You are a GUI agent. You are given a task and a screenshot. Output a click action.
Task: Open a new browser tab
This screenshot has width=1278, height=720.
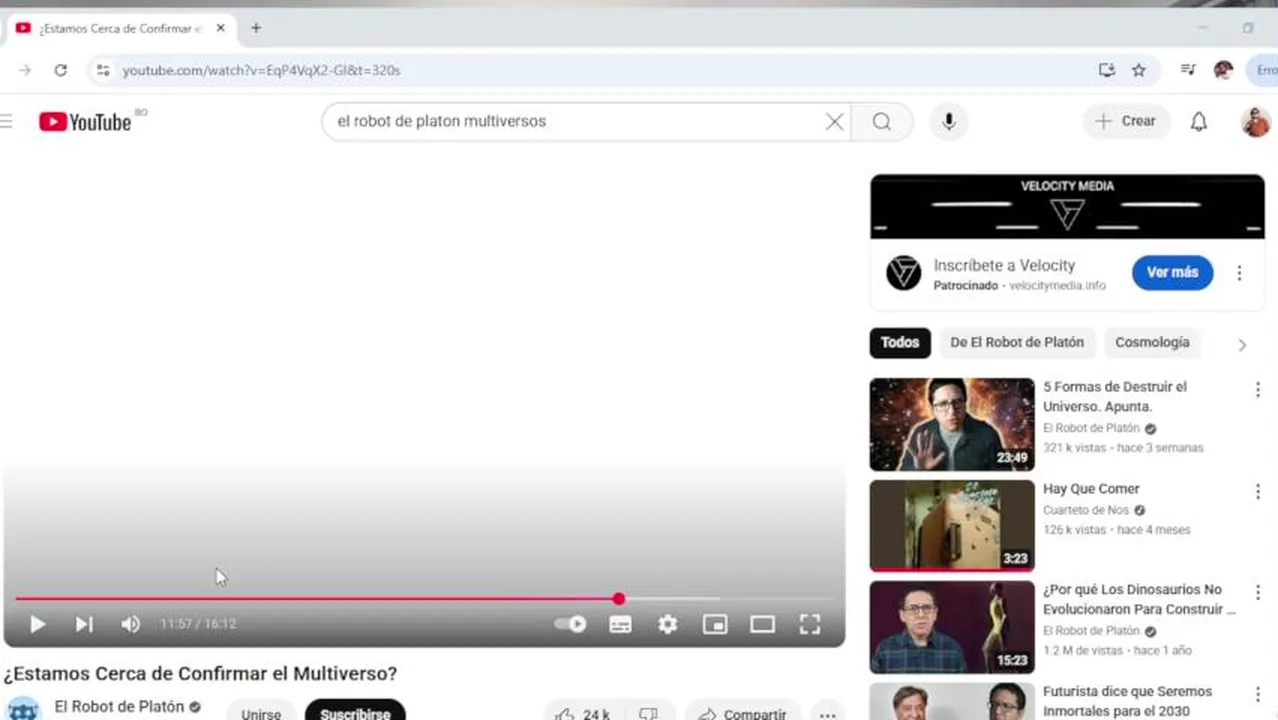pyautogui.click(x=256, y=28)
